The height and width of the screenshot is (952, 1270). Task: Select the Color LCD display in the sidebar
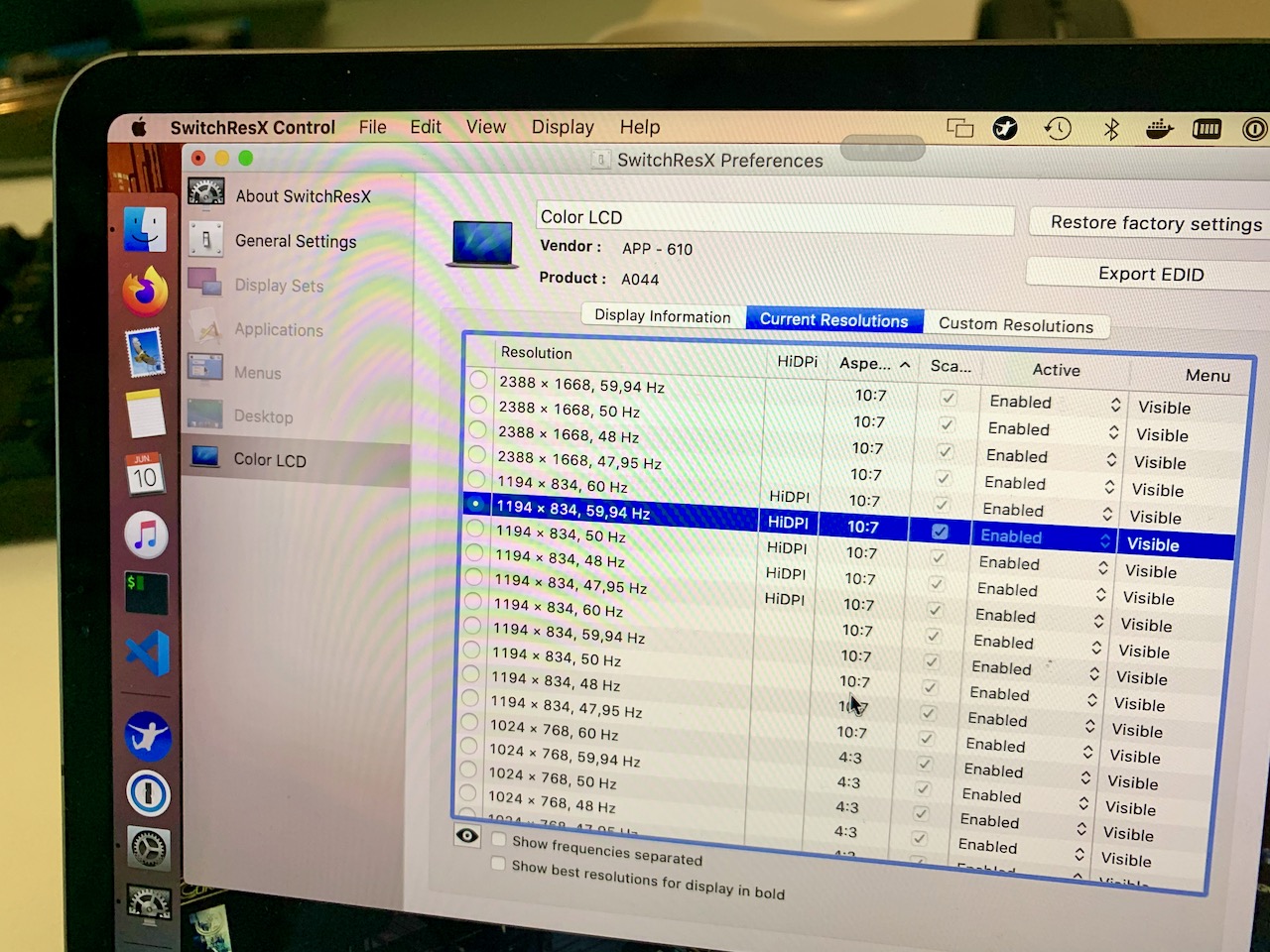point(269,459)
